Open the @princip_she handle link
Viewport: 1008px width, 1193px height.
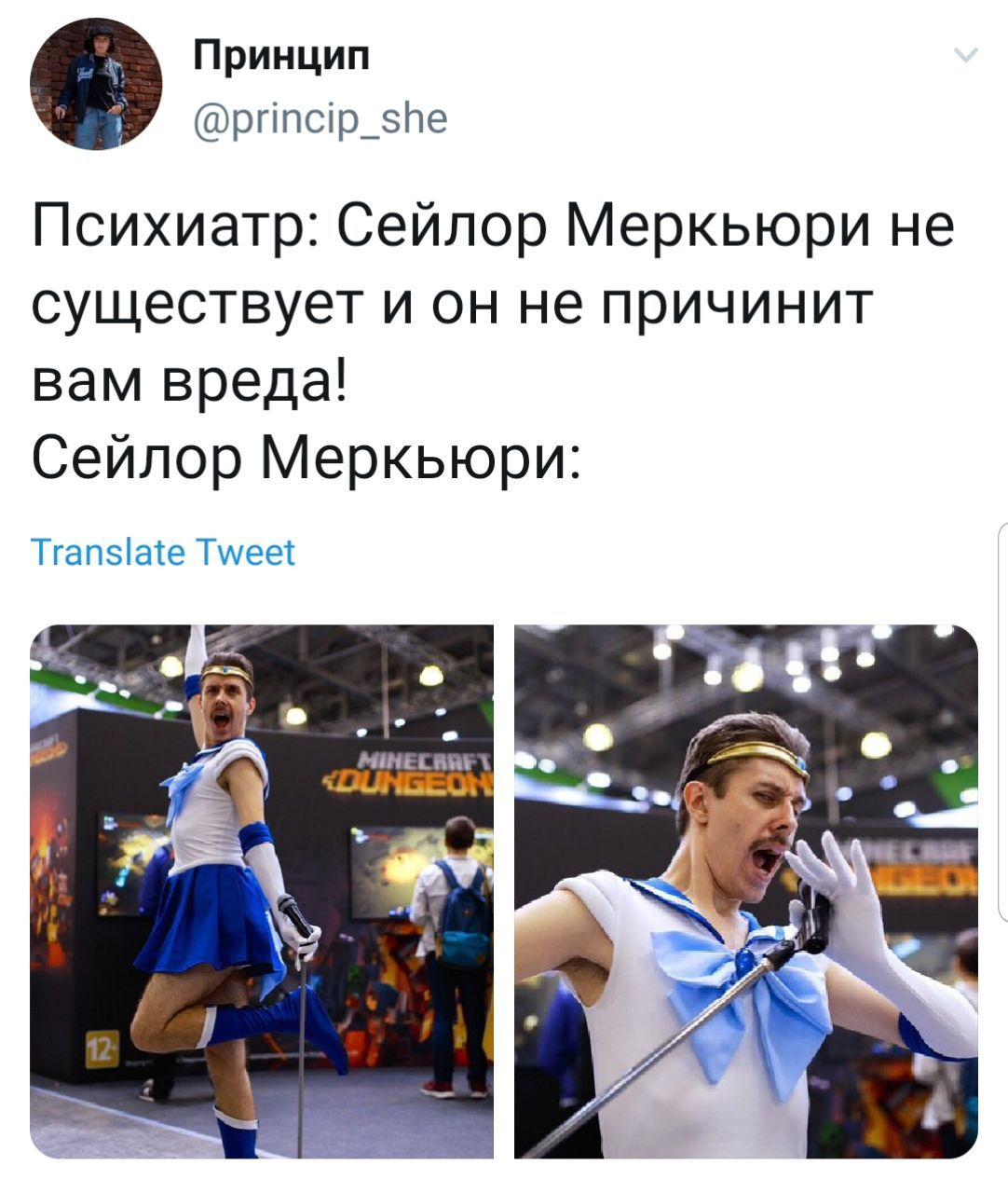[x=320, y=118]
